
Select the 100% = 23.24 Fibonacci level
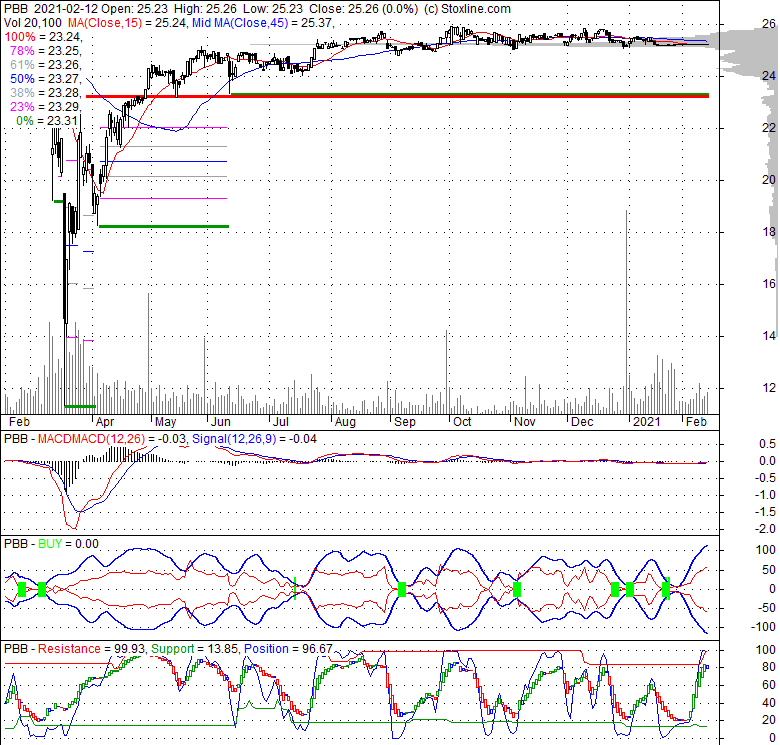click(x=43, y=37)
